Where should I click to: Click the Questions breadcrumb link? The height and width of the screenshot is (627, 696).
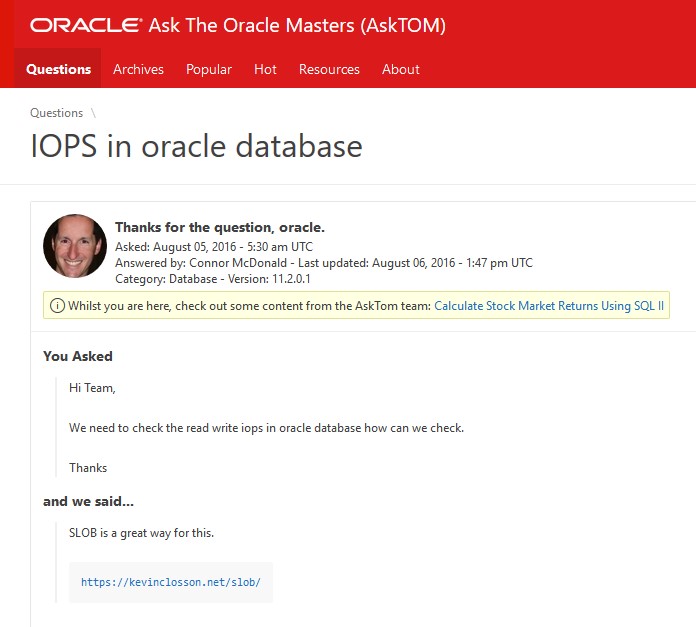56,113
